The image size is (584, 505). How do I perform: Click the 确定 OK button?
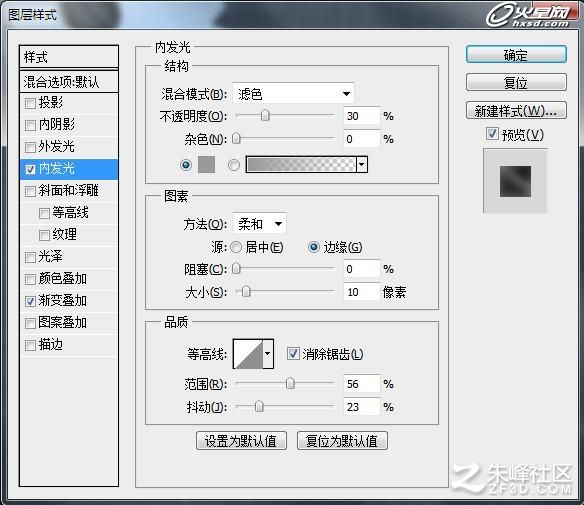coord(516,55)
